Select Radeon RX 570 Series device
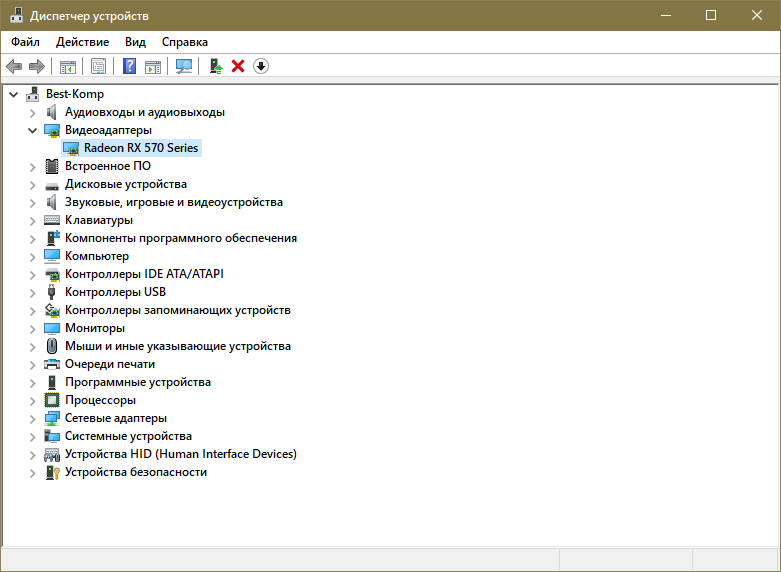 click(x=141, y=148)
